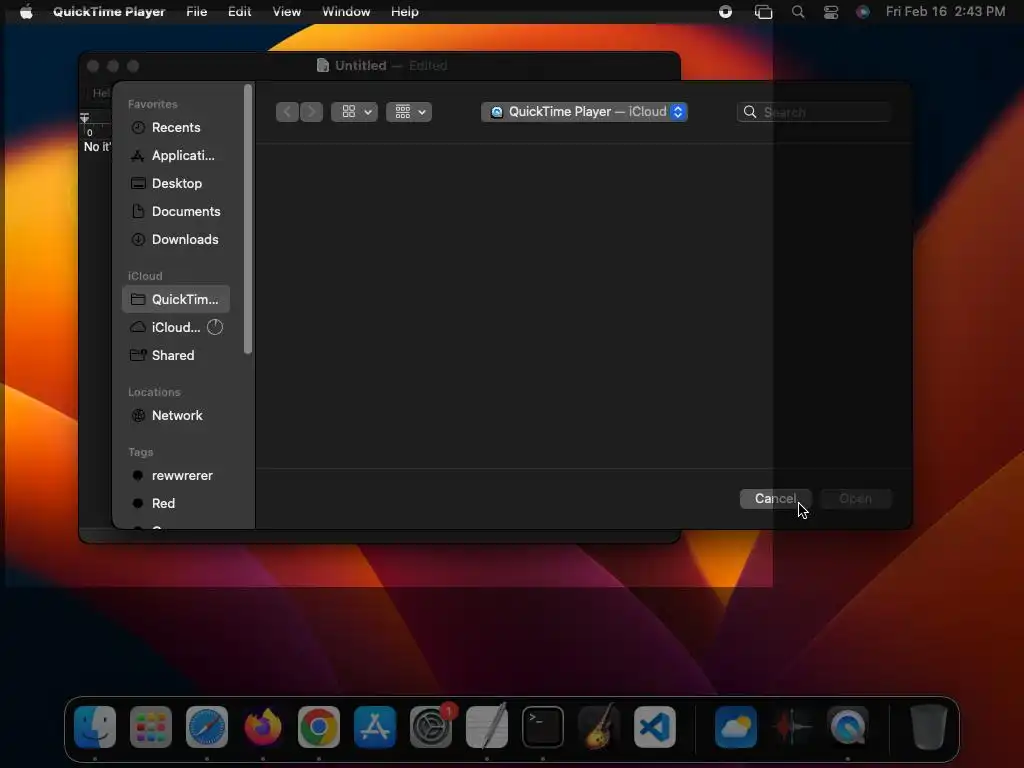The width and height of the screenshot is (1024, 768).
Task: Launch Firefox from the Dock
Action: [x=263, y=727]
